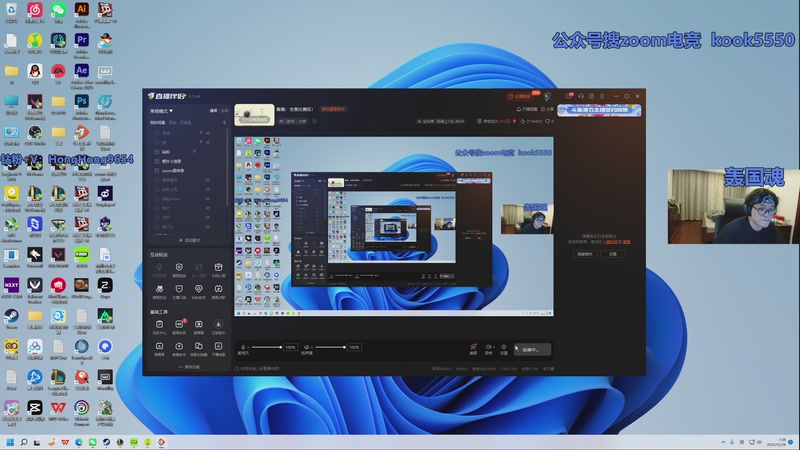Click the 添加素材 add source button
The width and height of the screenshot is (800, 450).
(188, 240)
